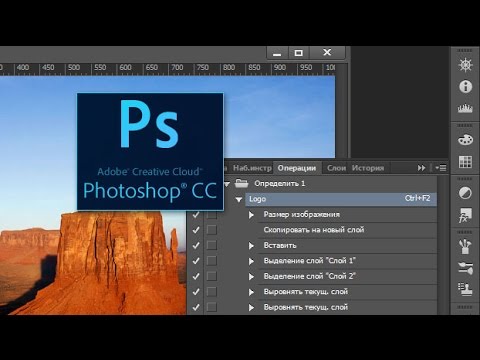This screenshot has height=360, width=480.
Task: Click the folder icon of Определить 1
Action: click(241, 183)
